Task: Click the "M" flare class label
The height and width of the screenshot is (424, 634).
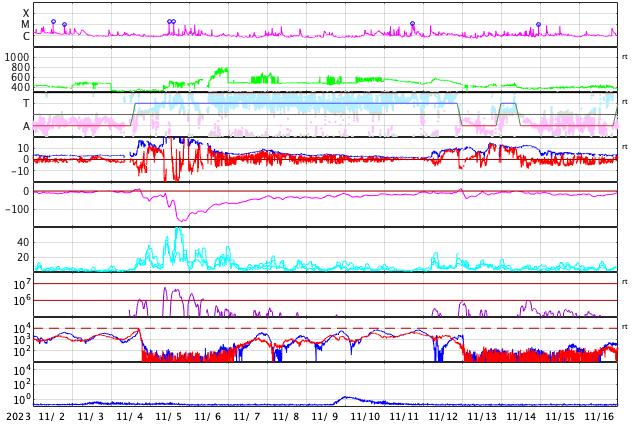Action: pos(26,25)
